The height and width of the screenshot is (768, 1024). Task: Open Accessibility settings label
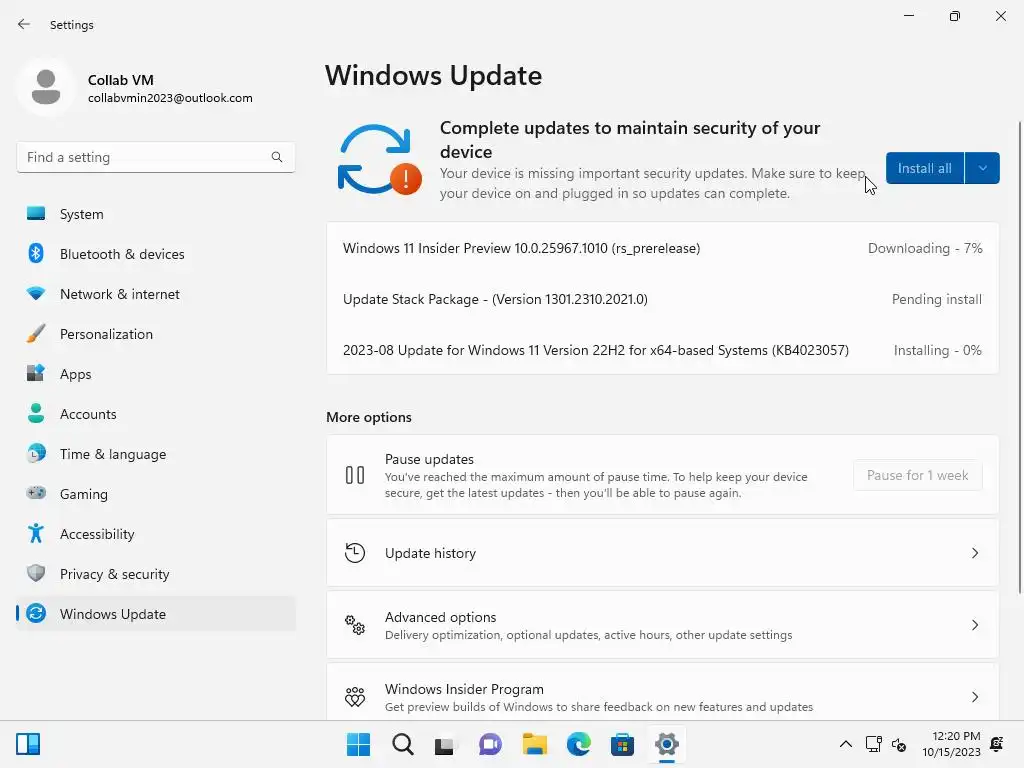pyautogui.click(x=97, y=534)
